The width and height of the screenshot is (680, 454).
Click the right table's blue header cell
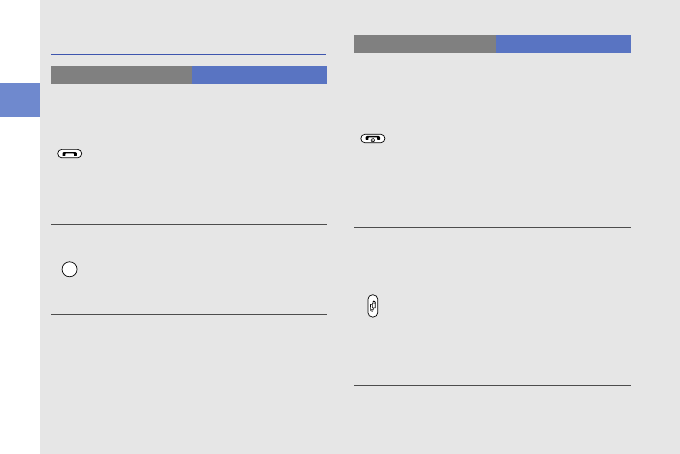click(563, 44)
